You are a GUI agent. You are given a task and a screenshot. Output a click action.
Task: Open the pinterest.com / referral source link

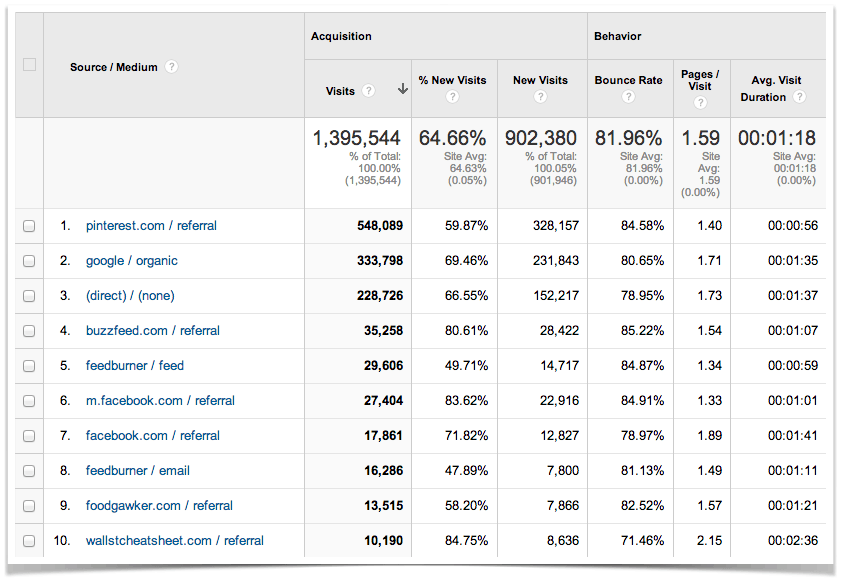149,226
